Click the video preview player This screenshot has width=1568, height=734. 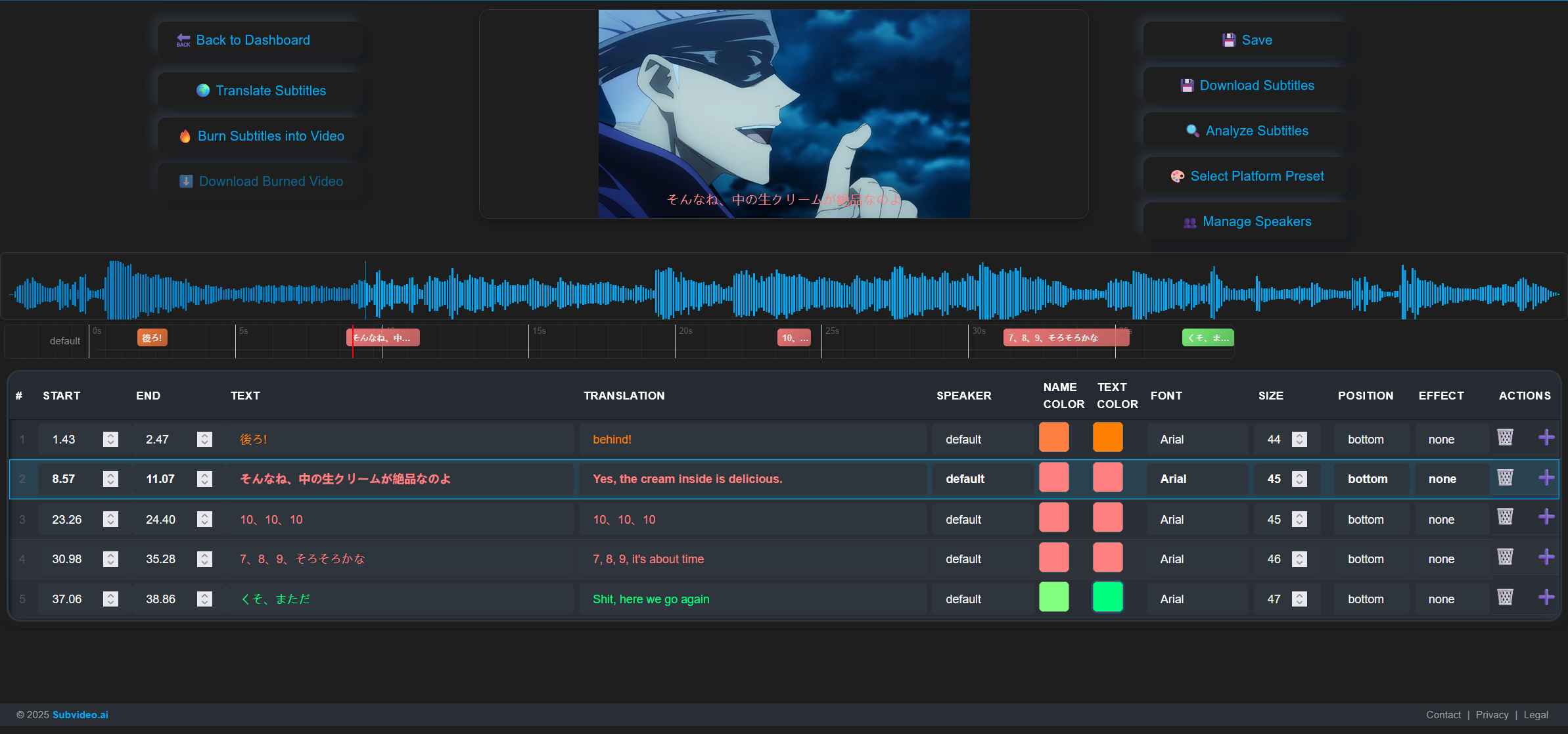pos(784,114)
